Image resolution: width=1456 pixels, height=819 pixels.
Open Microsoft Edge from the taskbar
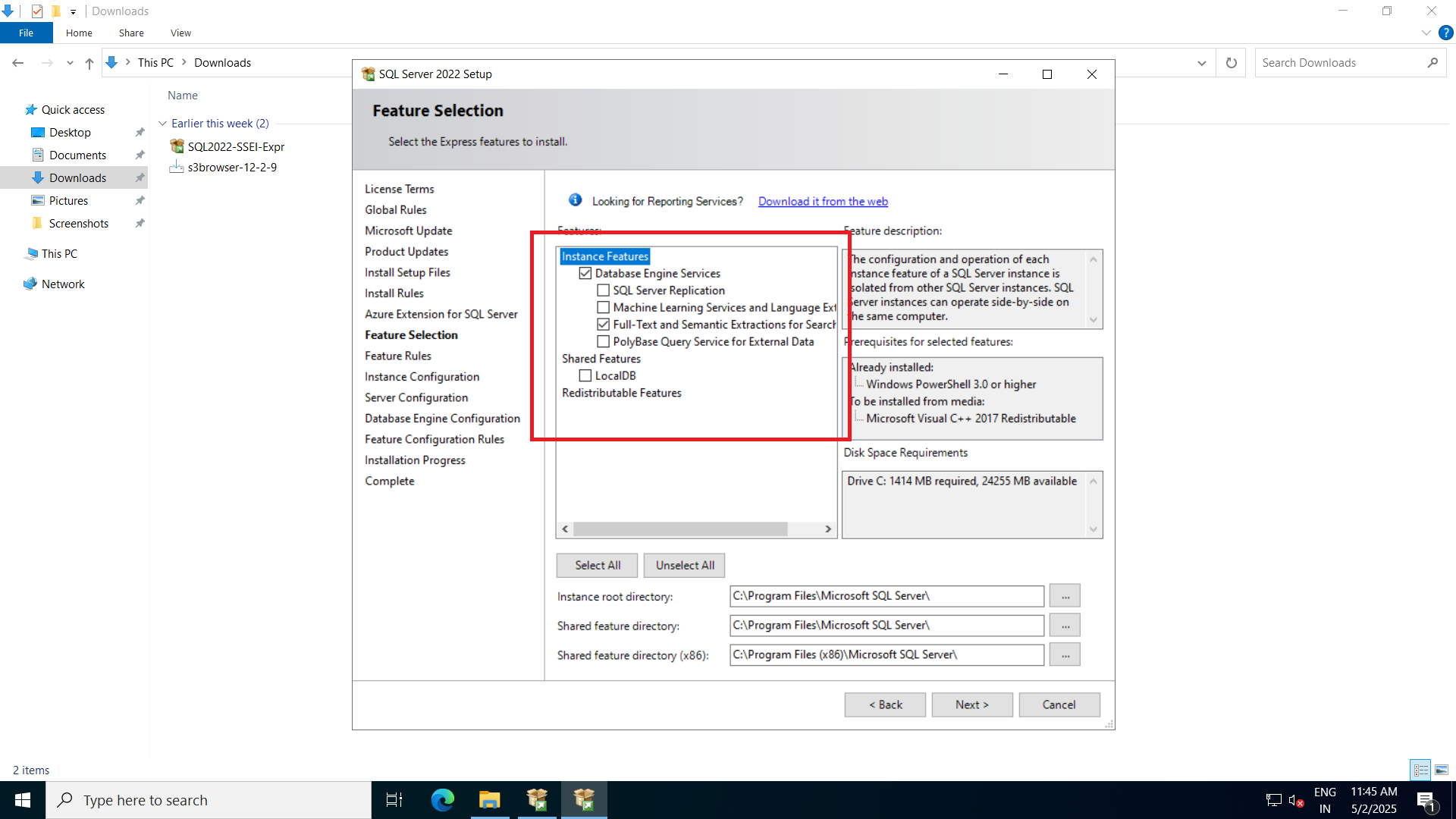click(442, 799)
